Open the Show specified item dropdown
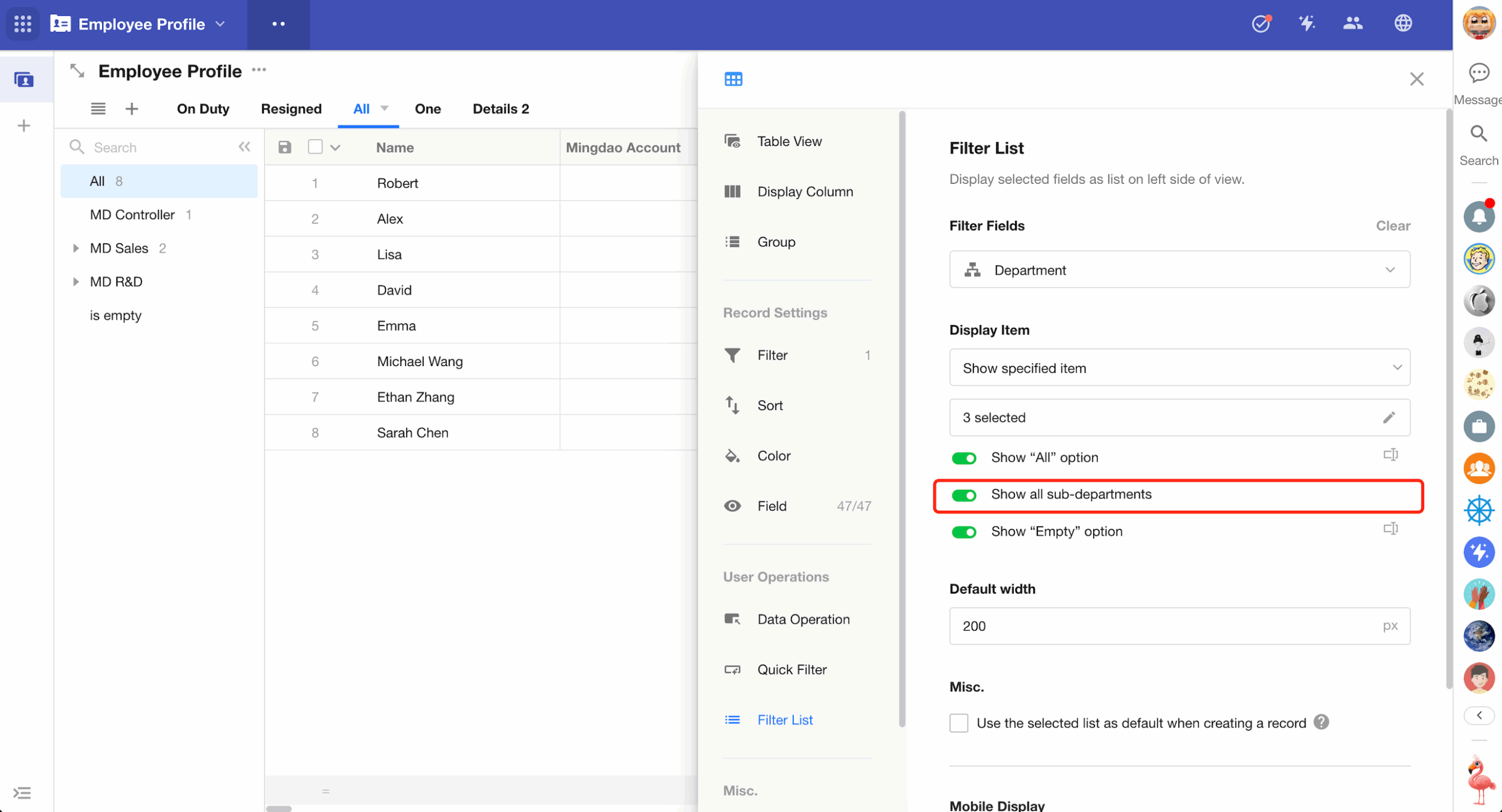Image resolution: width=1502 pixels, height=812 pixels. click(x=1179, y=368)
